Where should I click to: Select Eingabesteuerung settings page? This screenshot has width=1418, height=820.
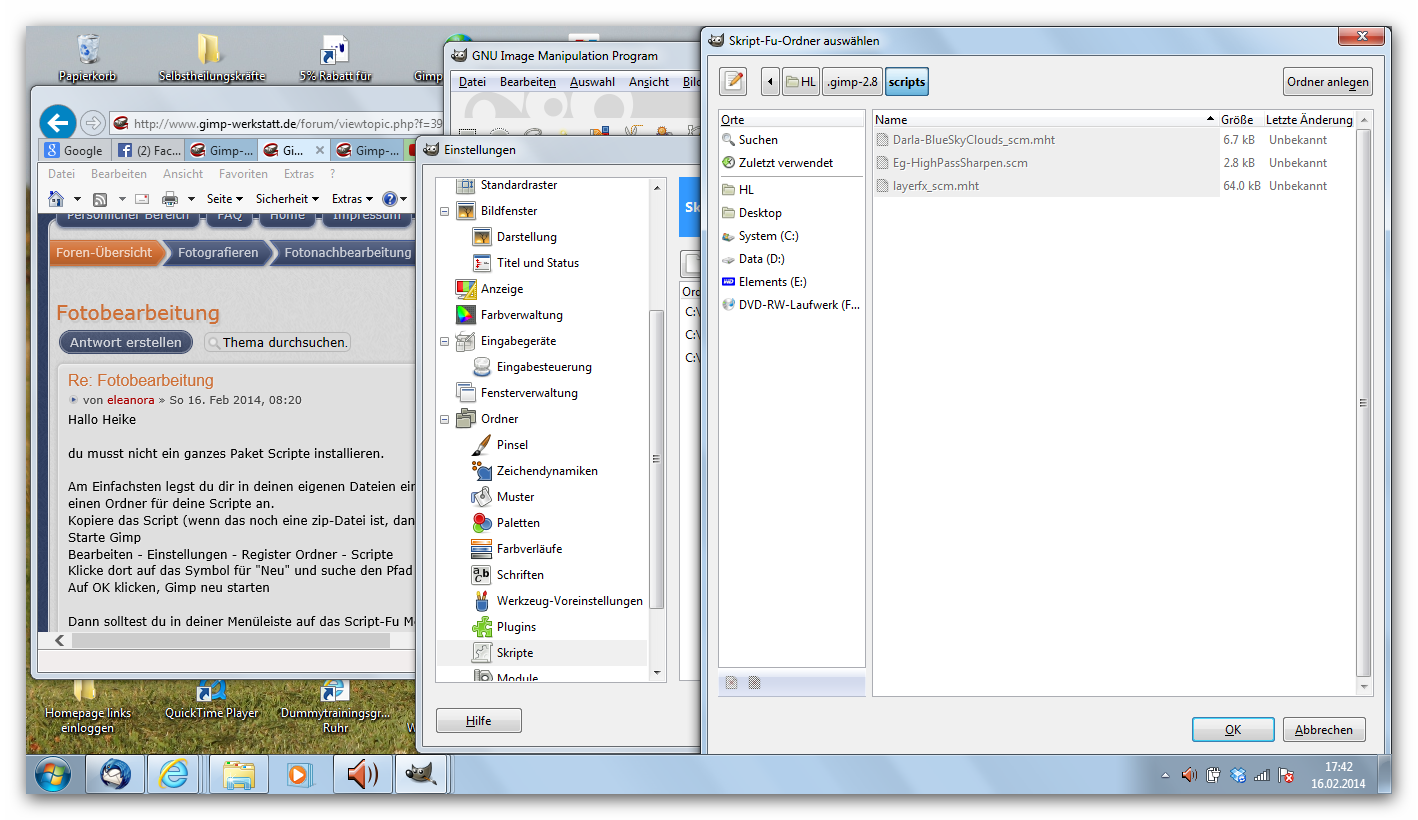point(544,367)
